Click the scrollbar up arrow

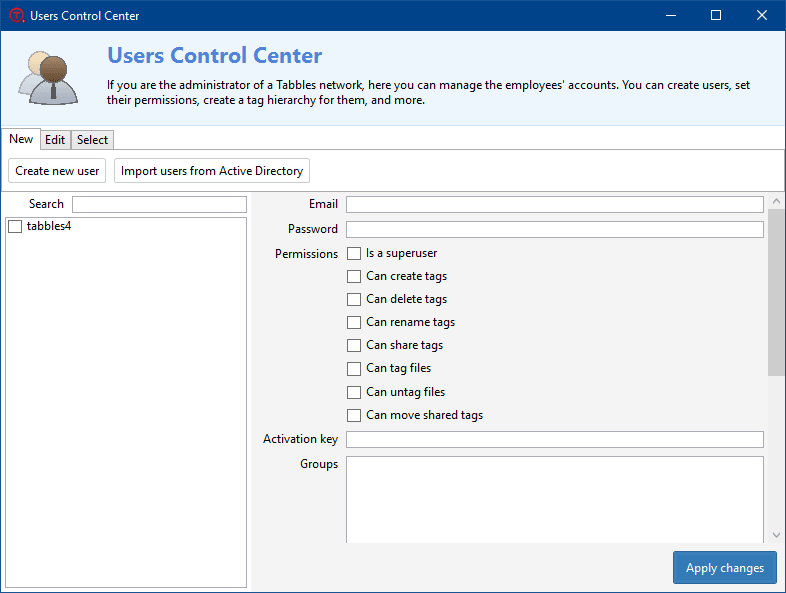pos(776,201)
